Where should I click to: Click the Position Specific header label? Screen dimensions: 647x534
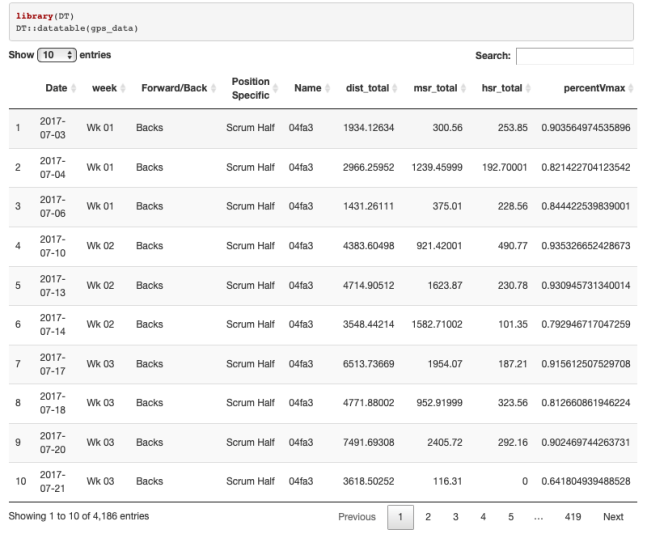pyautogui.click(x=250, y=88)
